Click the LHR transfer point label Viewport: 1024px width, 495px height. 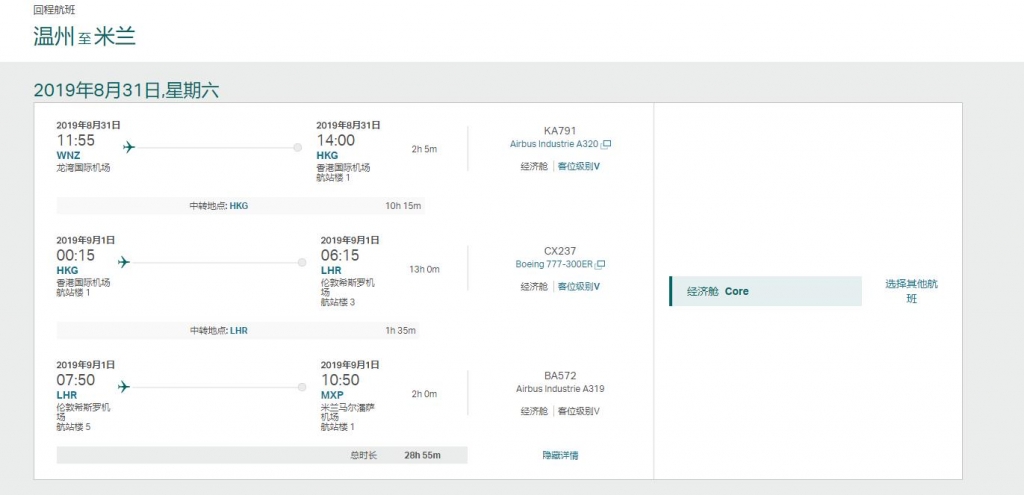239,330
